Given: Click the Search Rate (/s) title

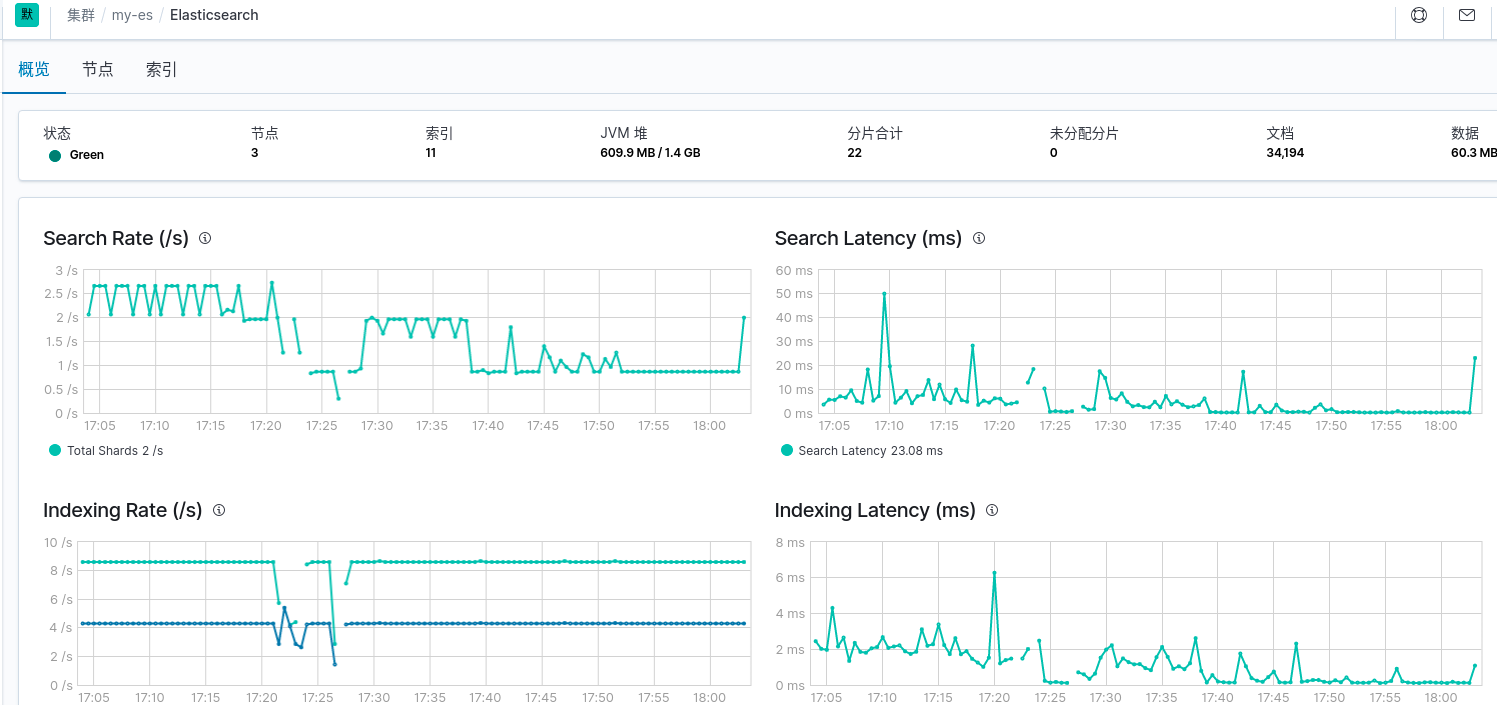Looking at the screenshot, I should (116, 238).
